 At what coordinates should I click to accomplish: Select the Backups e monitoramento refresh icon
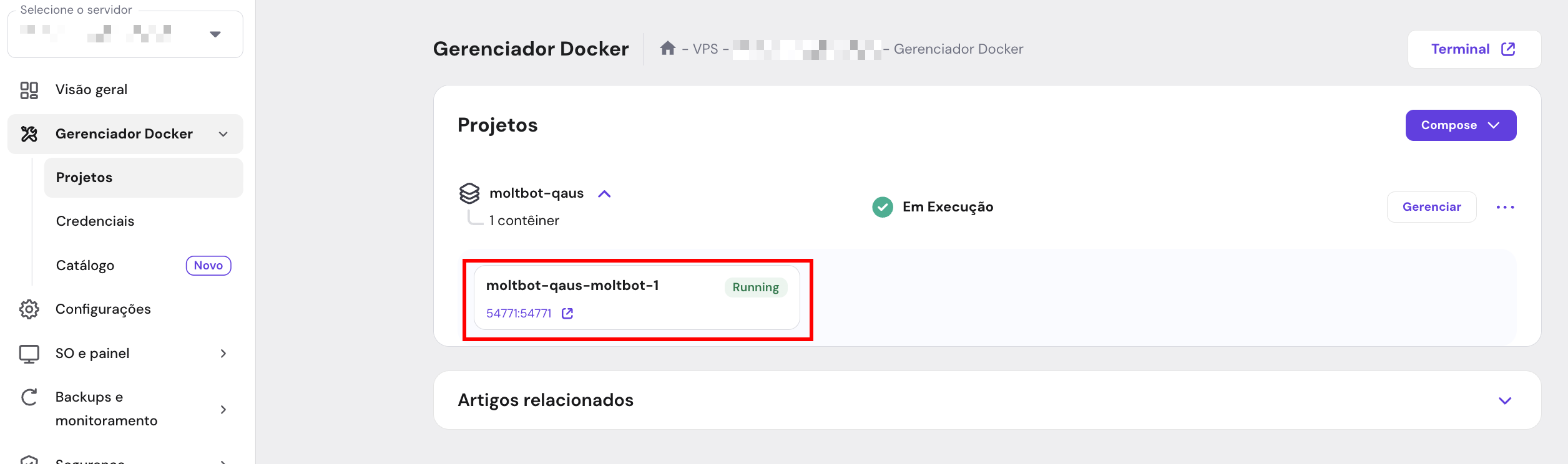pos(28,397)
